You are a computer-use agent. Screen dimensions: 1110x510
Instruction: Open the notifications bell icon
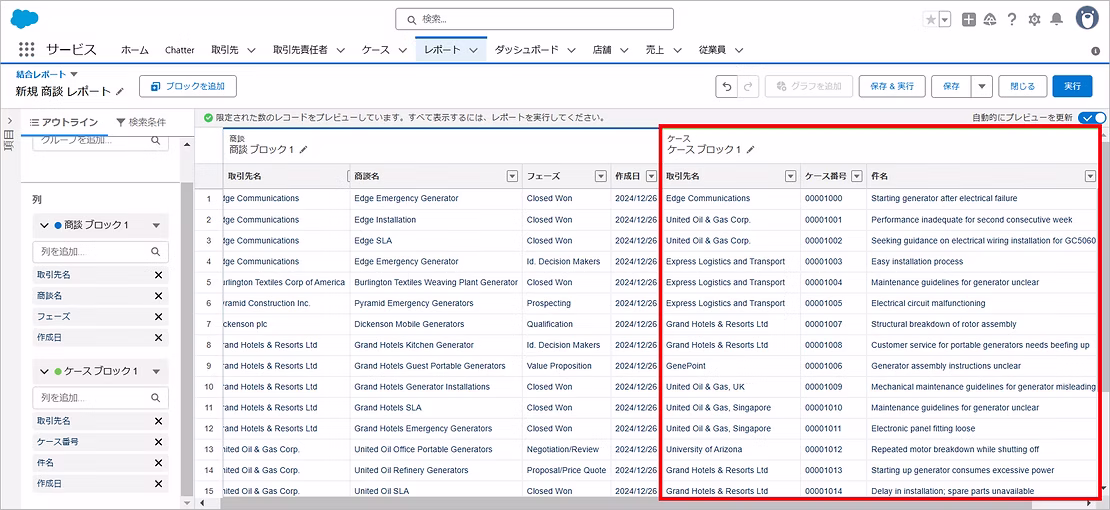pos(1056,19)
